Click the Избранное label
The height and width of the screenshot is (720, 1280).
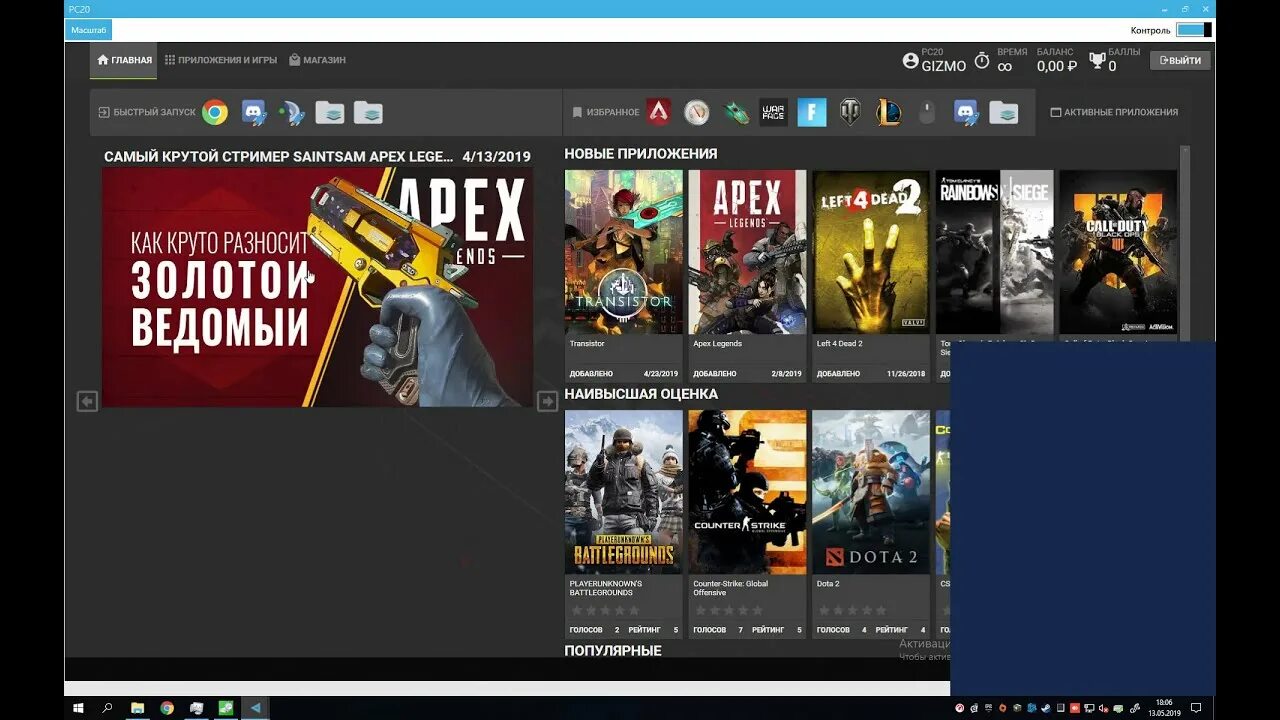tap(606, 112)
